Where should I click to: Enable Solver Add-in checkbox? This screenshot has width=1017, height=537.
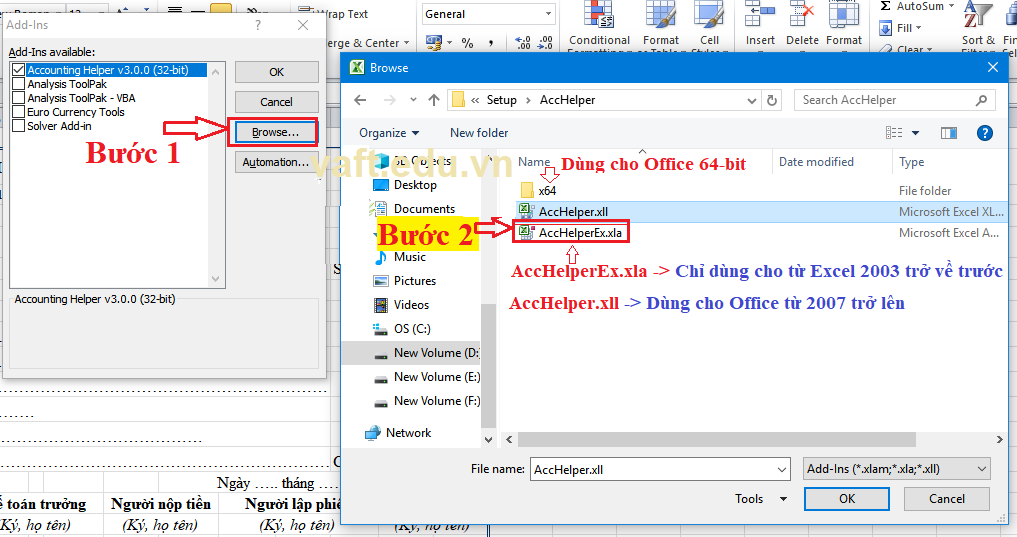(19, 126)
